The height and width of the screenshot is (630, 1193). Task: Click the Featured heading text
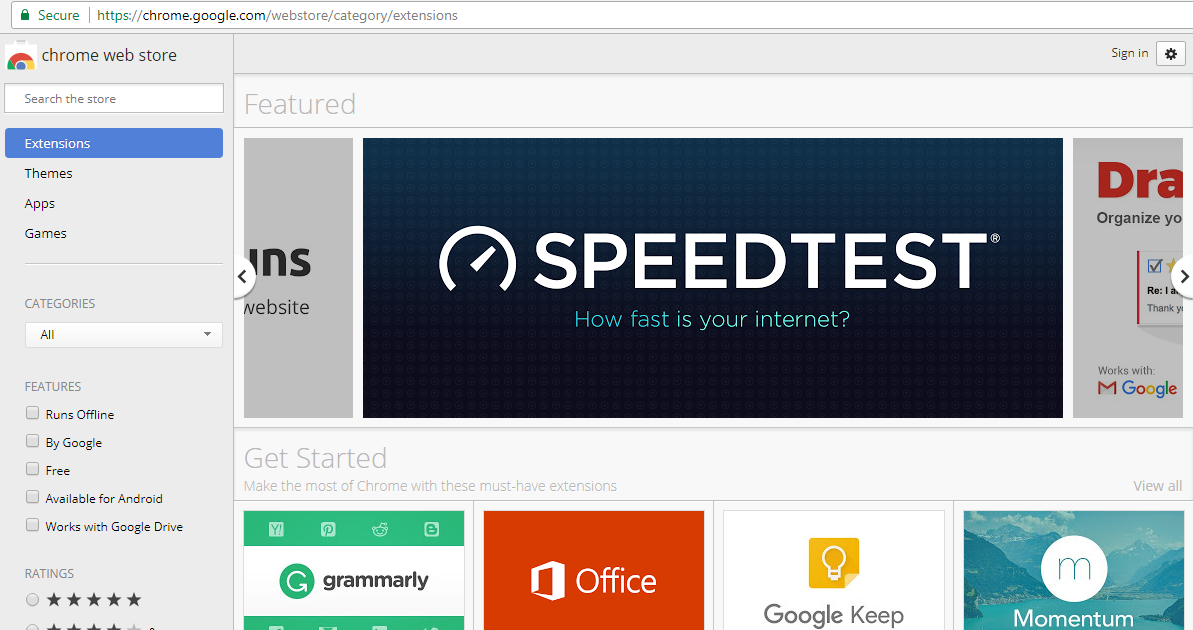[x=300, y=104]
